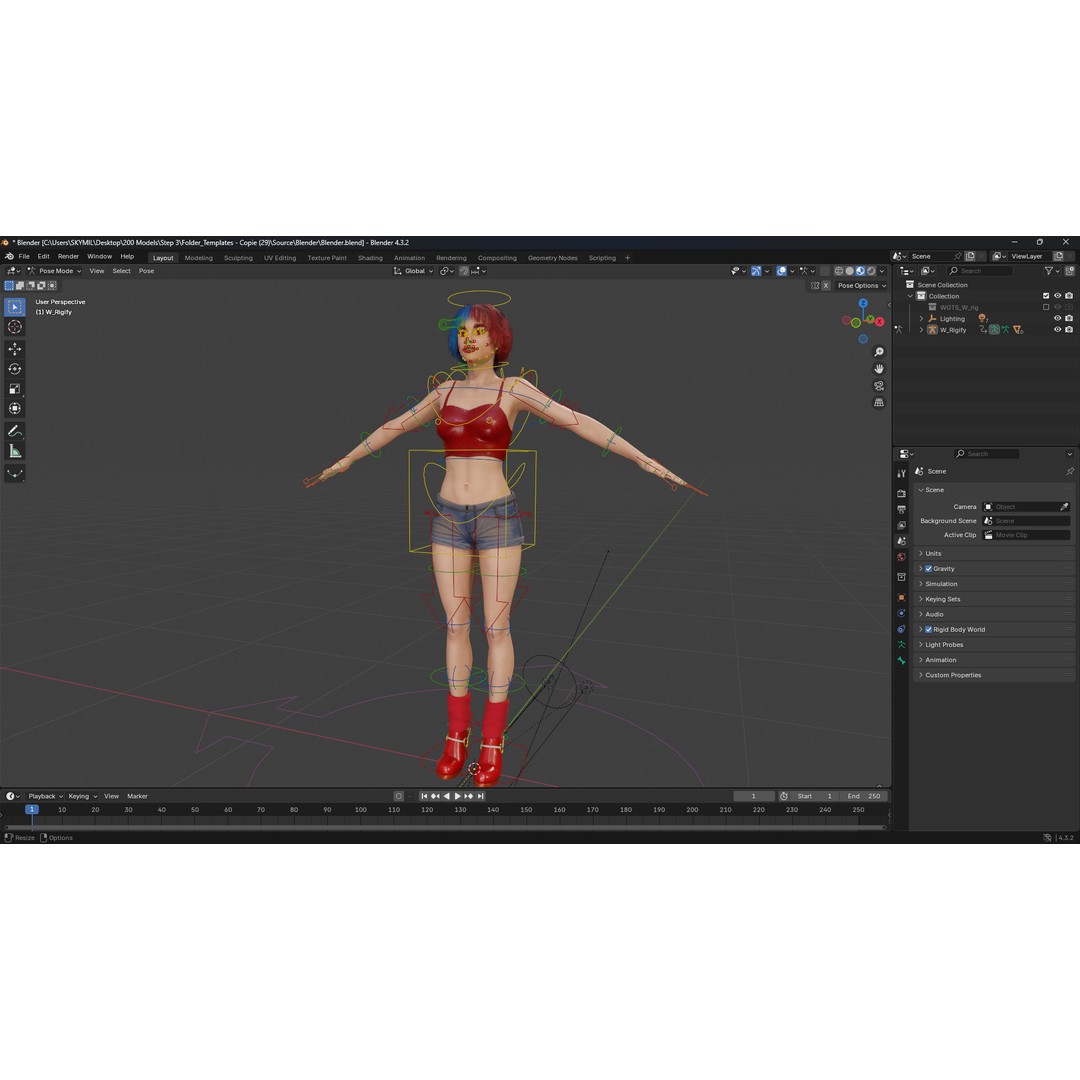This screenshot has height=1080, width=1080.
Task: Open the Tool properties tab
Action: pyautogui.click(x=902, y=473)
